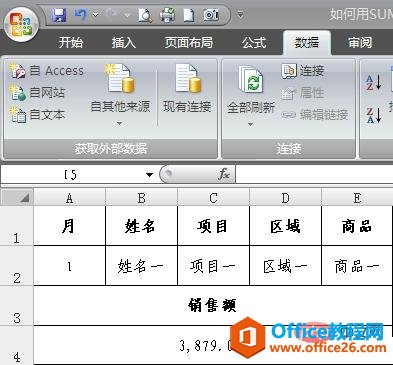Select the cell 姓名一

141,266
